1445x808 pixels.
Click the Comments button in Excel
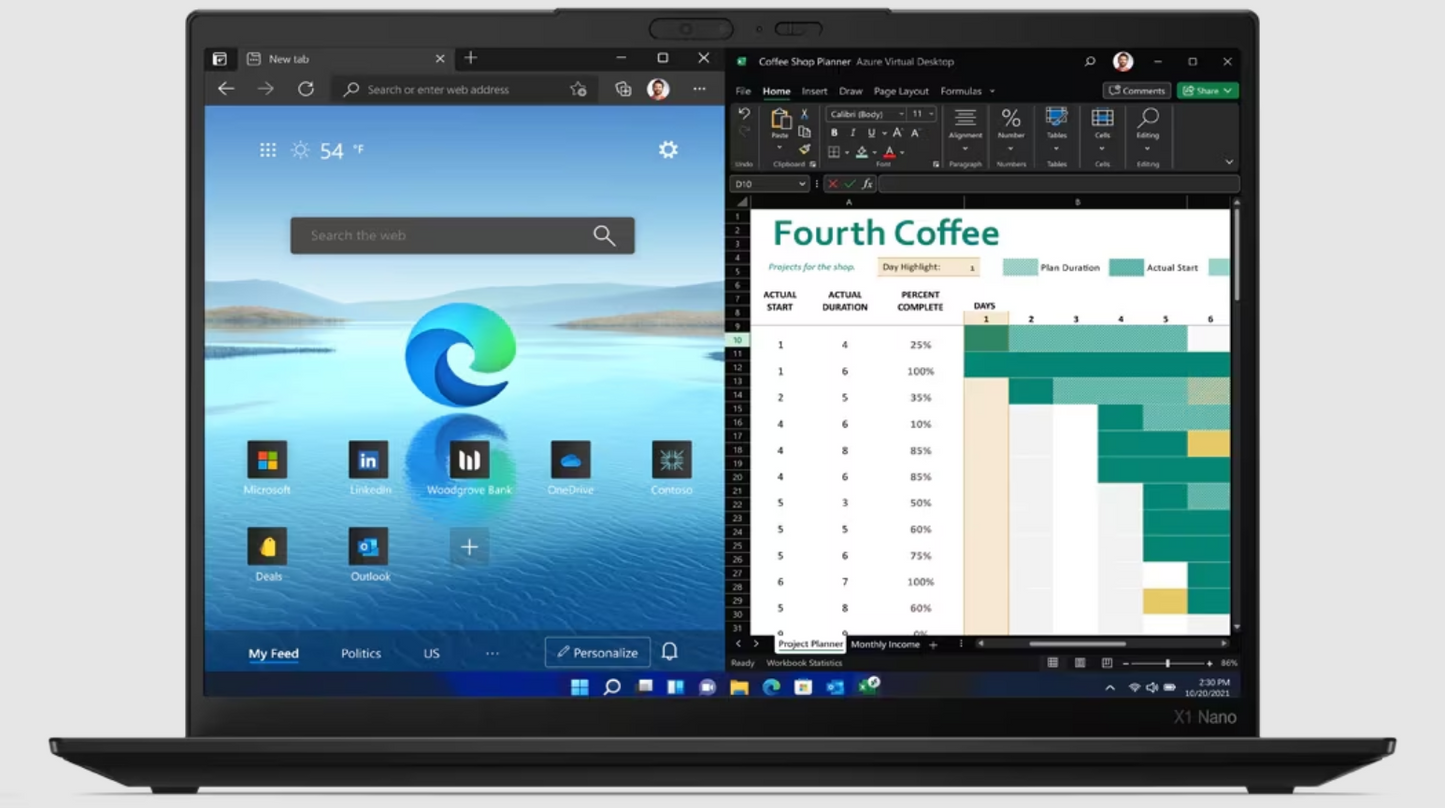pos(1137,91)
